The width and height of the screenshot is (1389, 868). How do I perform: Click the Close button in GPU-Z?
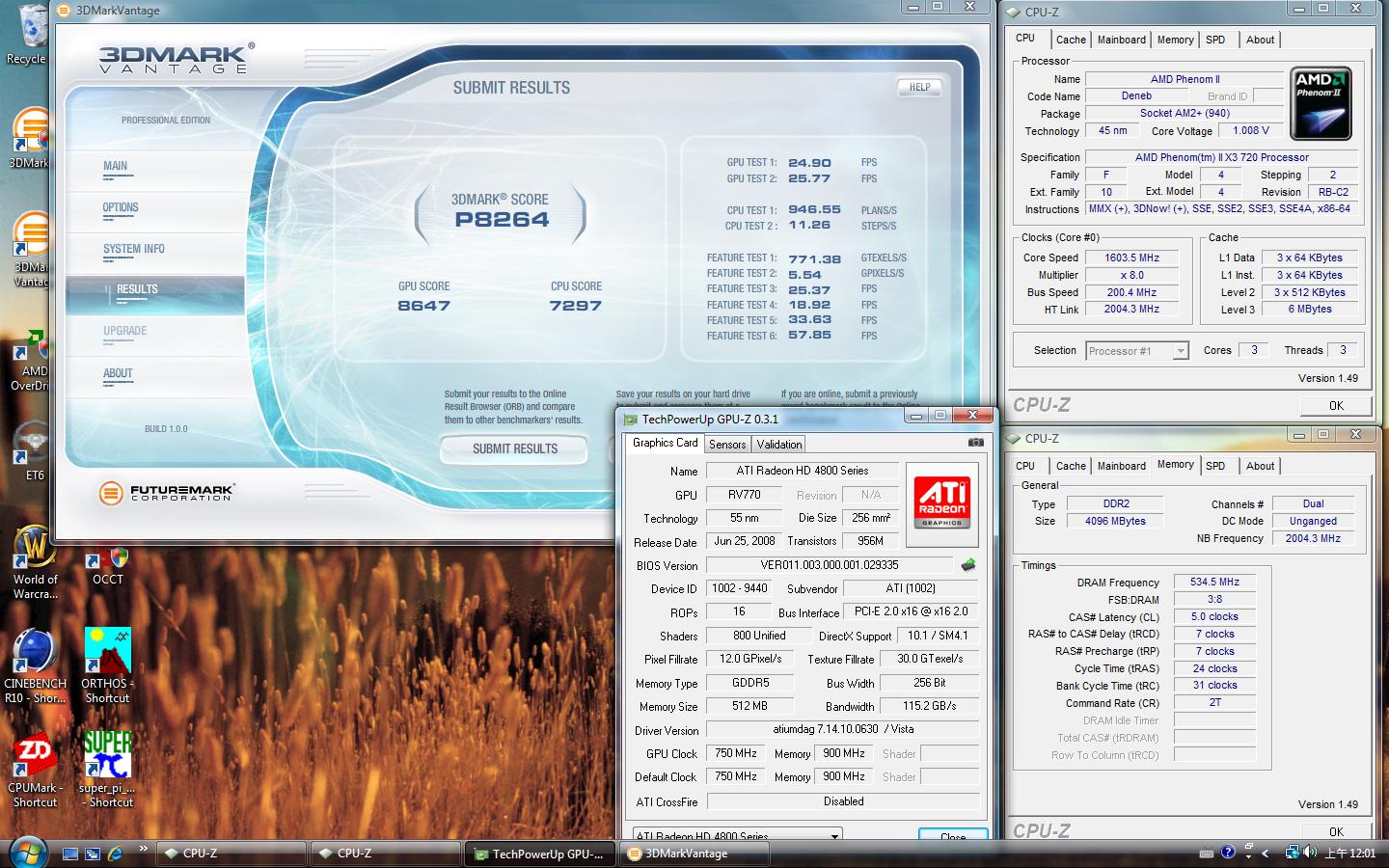coord(953,835)
